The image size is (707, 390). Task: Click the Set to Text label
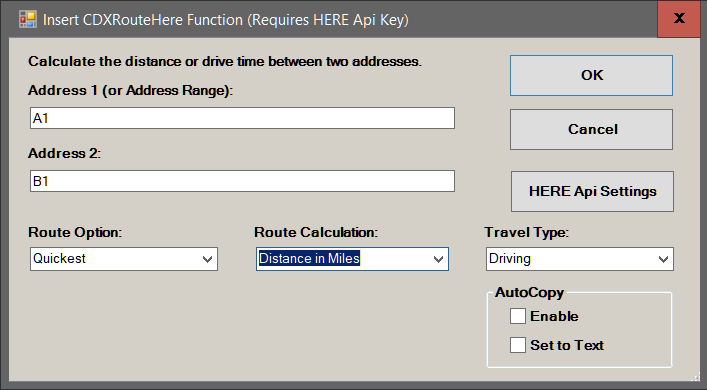[567, 345]
